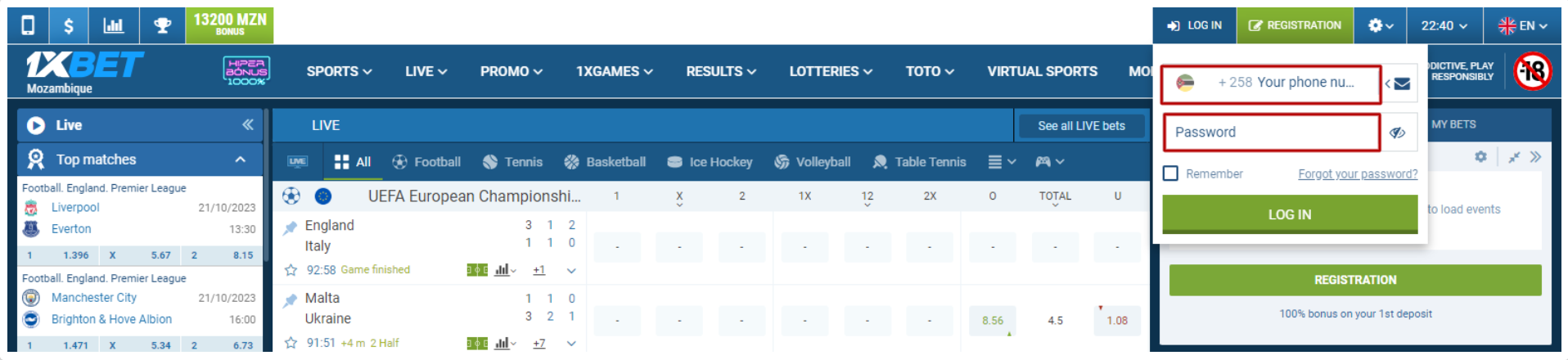Open the mobile app phone icon
1568x360 pixels.
click(x=28, y=25)
